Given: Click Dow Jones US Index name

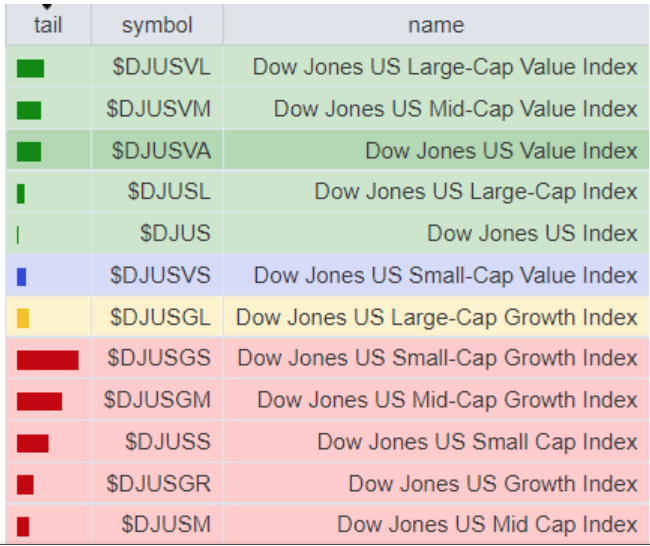Looking at the screenshot, I should (x=532, y=234).
